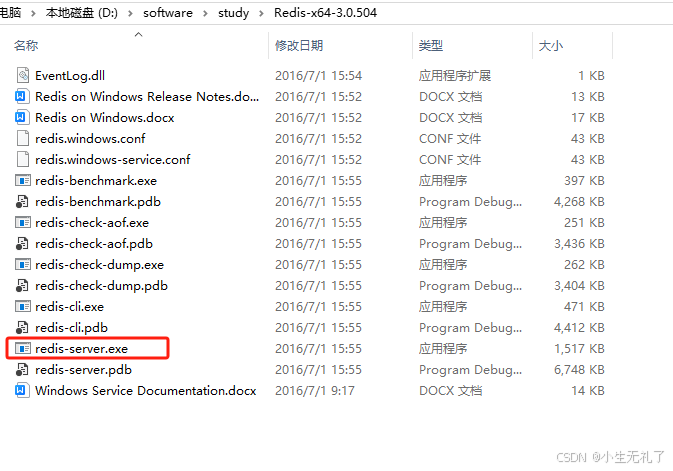
Task: Click the Redis-x64-3.0.504 breadcrumb
Action: coord(325,13)
